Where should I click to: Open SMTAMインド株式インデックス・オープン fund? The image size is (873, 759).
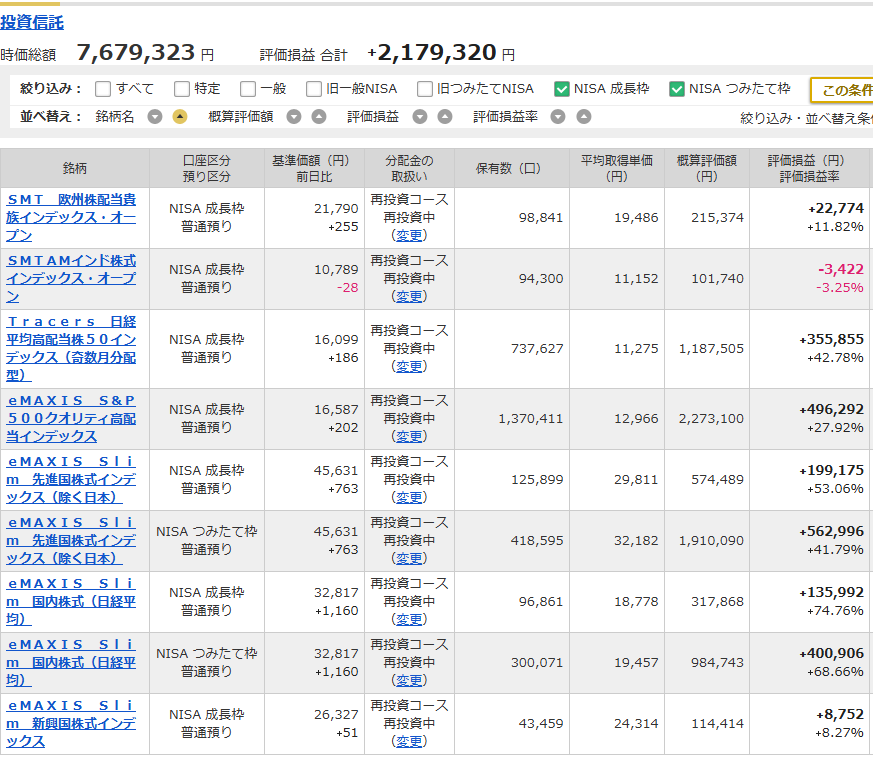71,278
